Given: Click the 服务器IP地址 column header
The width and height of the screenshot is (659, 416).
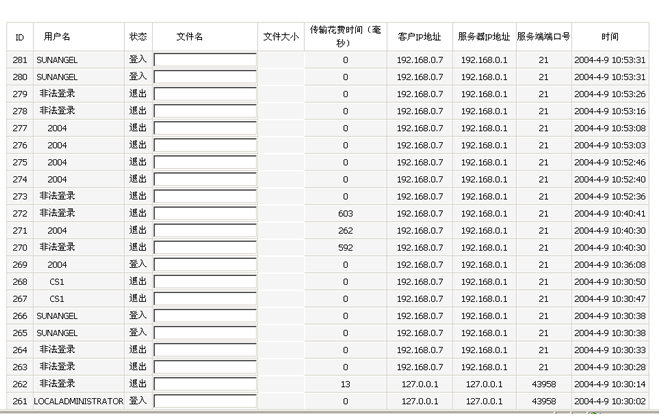Looking at the screenshot, I should [484, 37].
